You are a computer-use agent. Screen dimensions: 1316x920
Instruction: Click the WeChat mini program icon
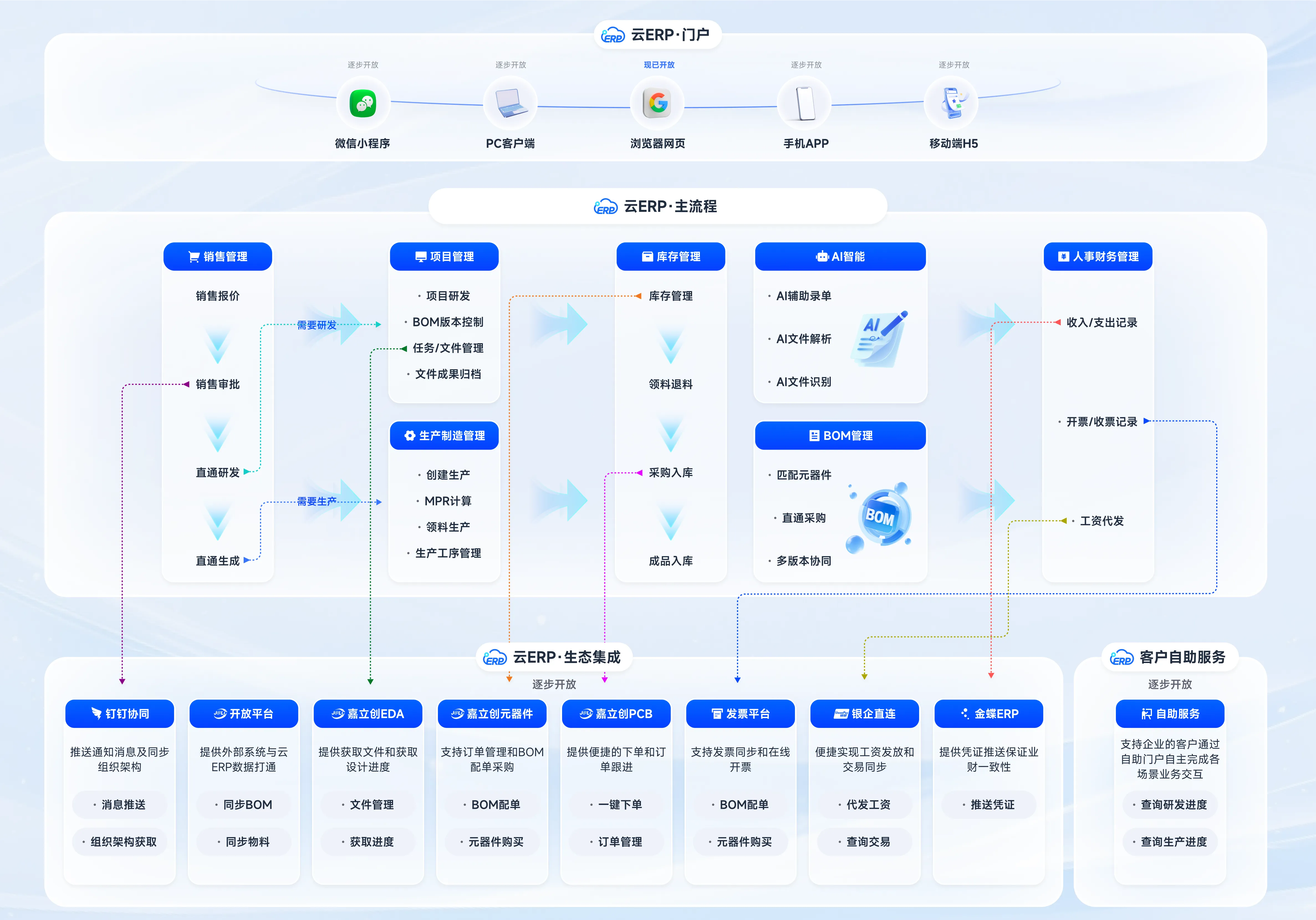(363, 104)
